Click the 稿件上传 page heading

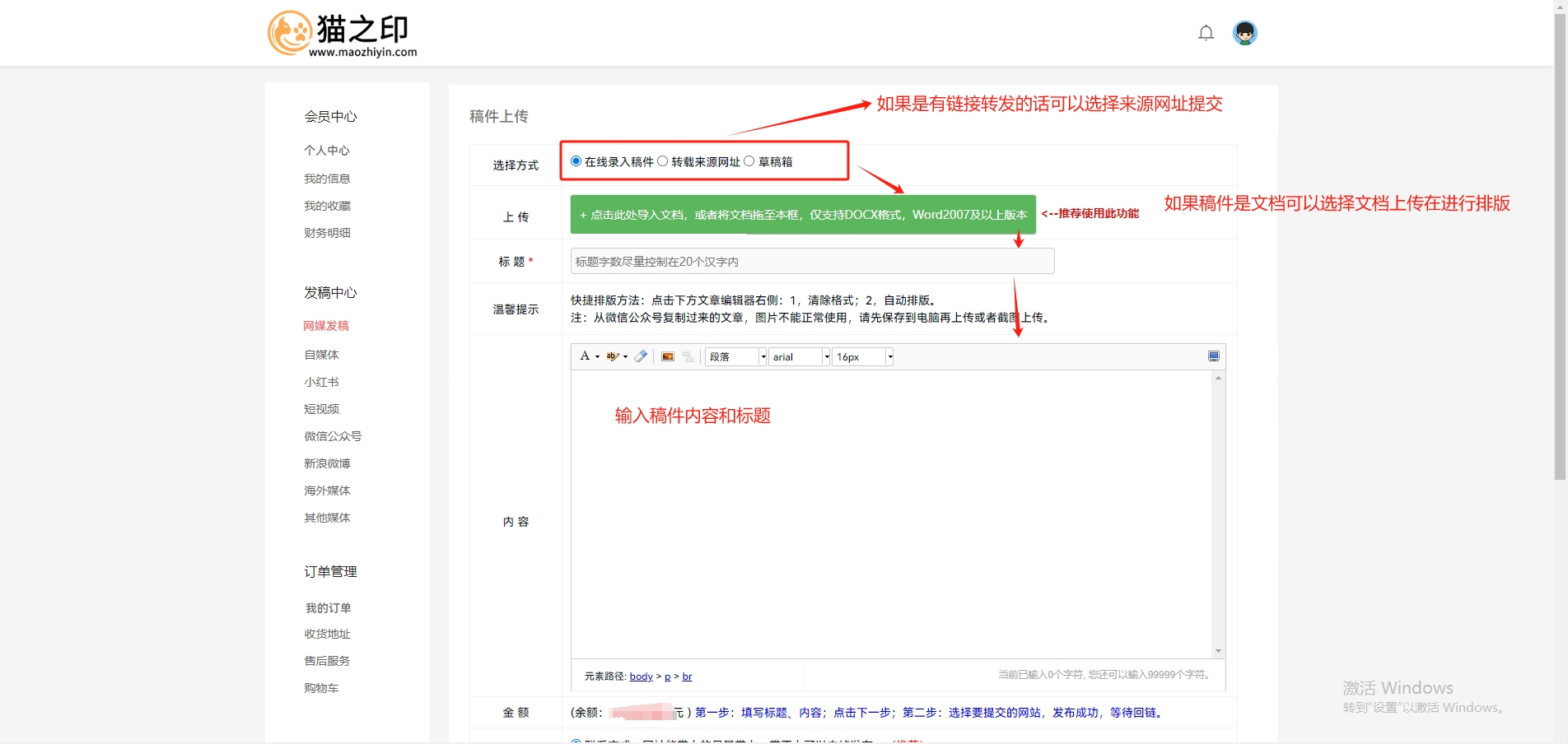499,117
